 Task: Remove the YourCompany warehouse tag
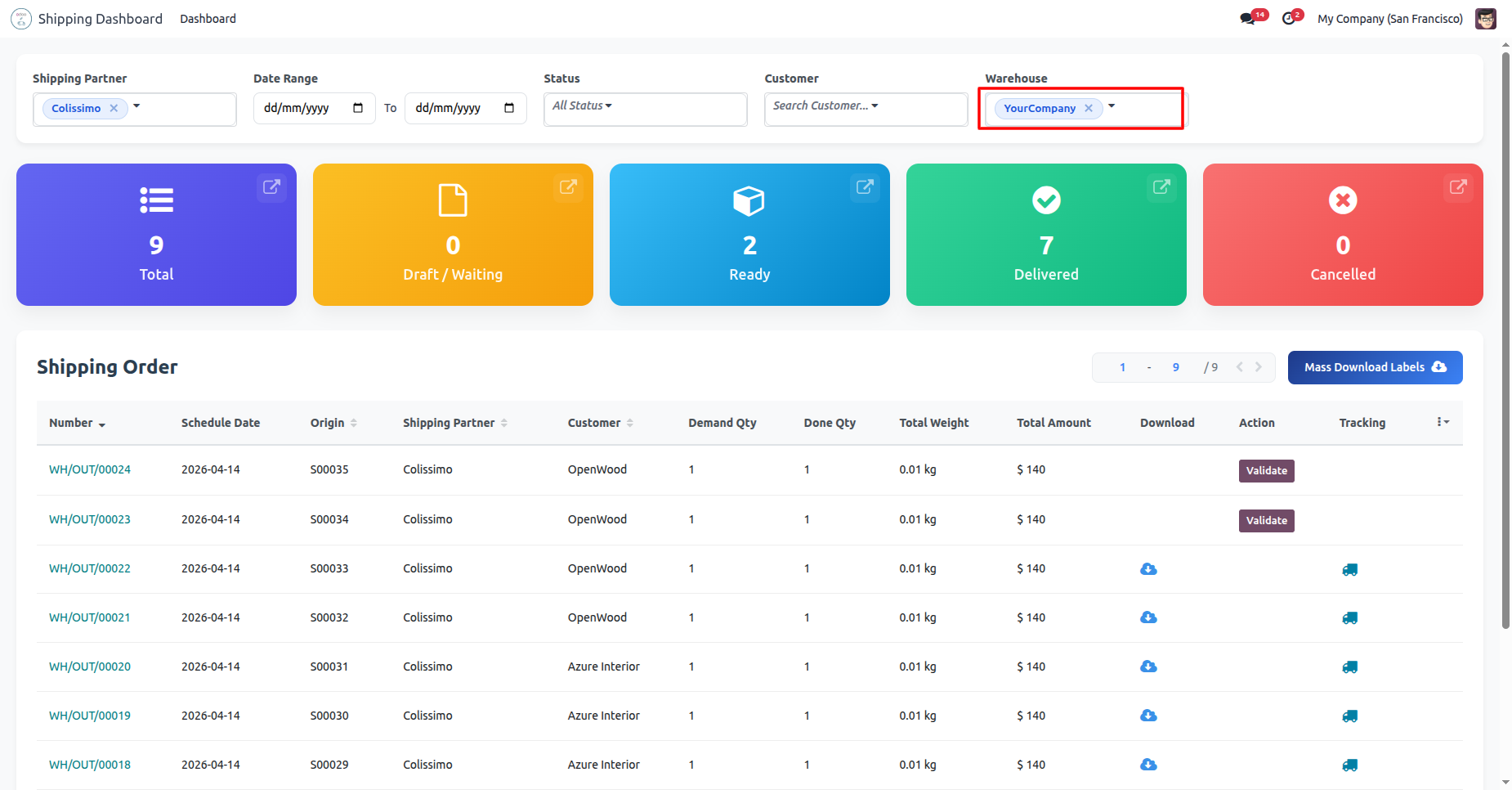coord(1089,108)
